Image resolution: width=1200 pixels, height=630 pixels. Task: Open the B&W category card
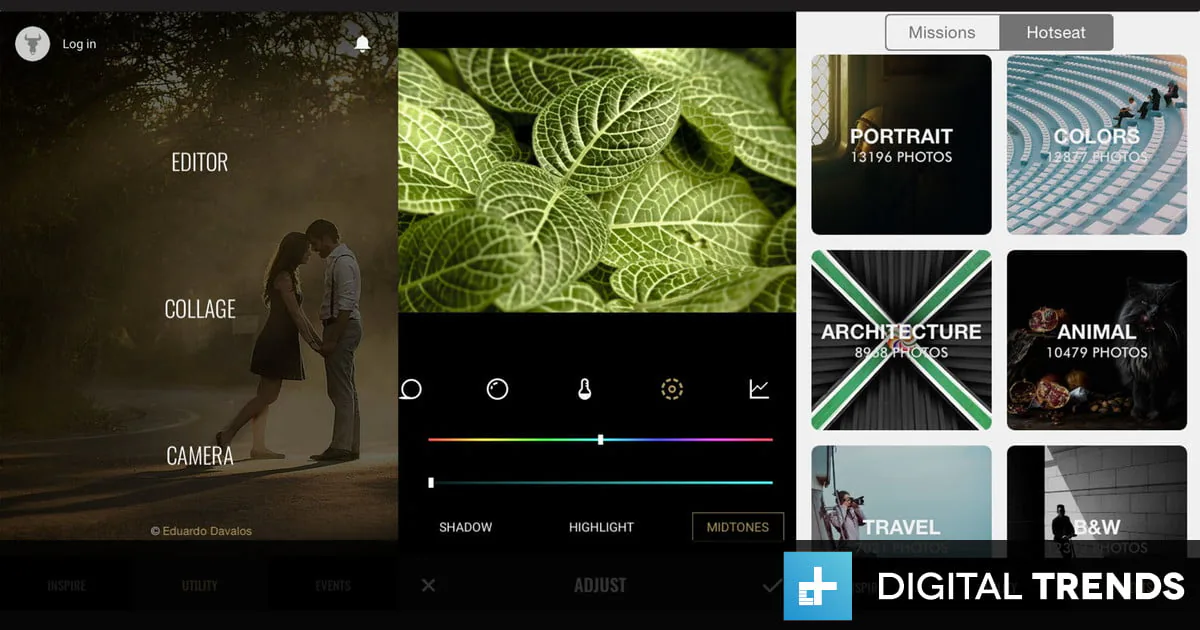(x=1097, y=501)
